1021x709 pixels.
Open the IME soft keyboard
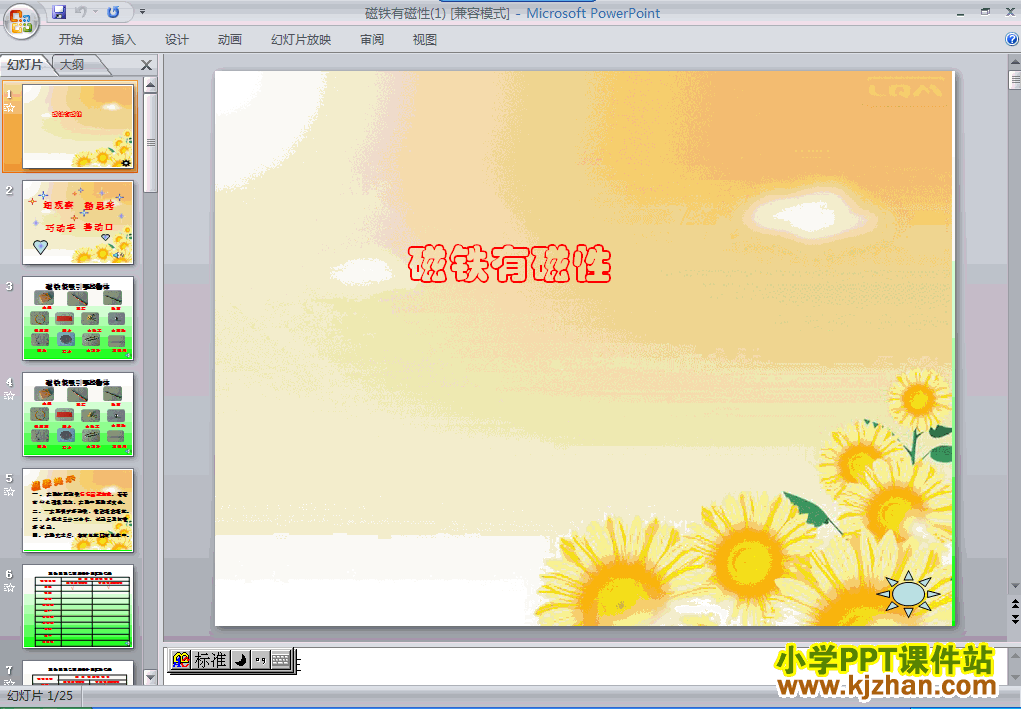click(x=281, y=660)
